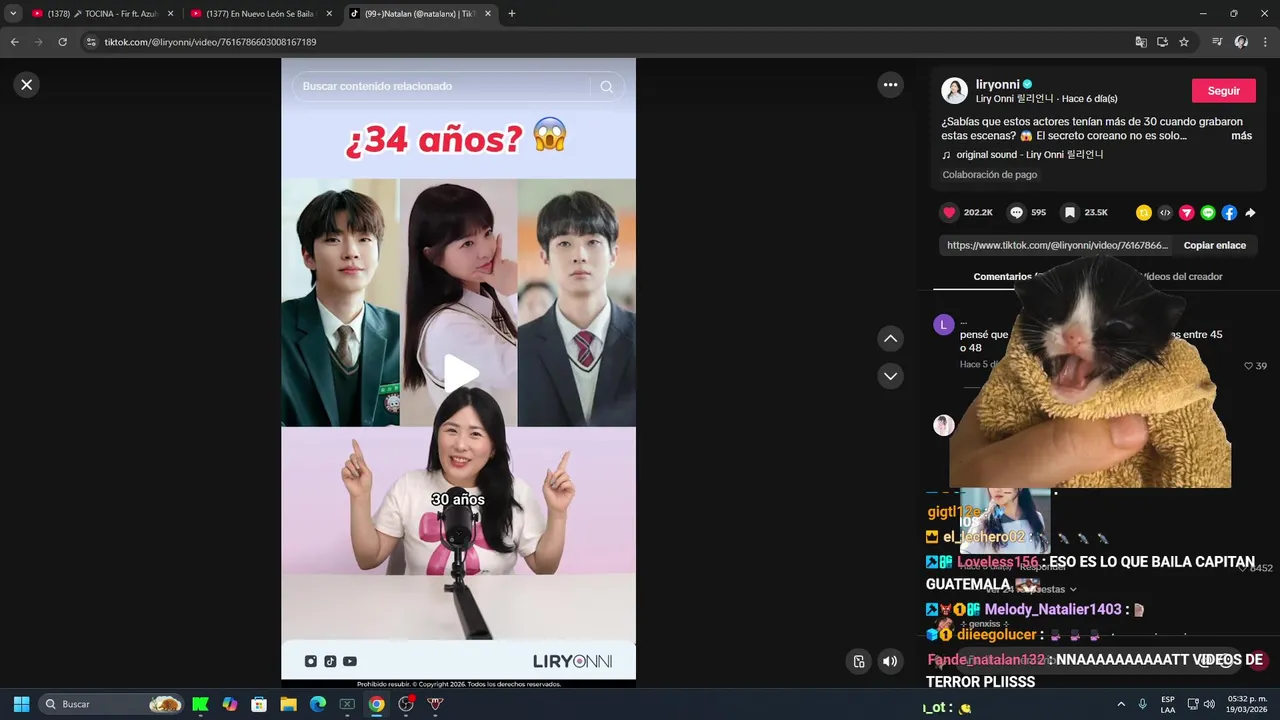Share the video to LINE
The width and height of the screenshot is (1280, 720).
[x=1208, y=212]
